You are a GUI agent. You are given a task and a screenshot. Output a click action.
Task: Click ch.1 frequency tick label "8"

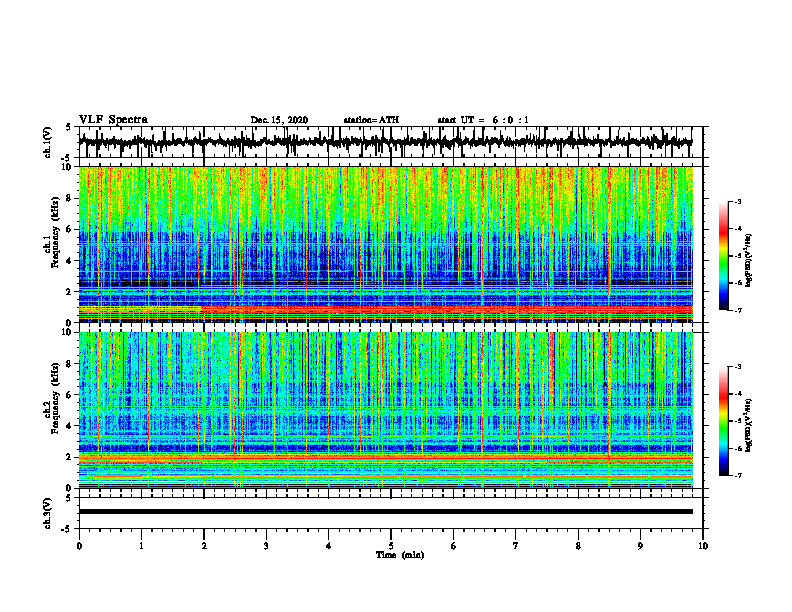pyautogui.click(x=69, y=198)
